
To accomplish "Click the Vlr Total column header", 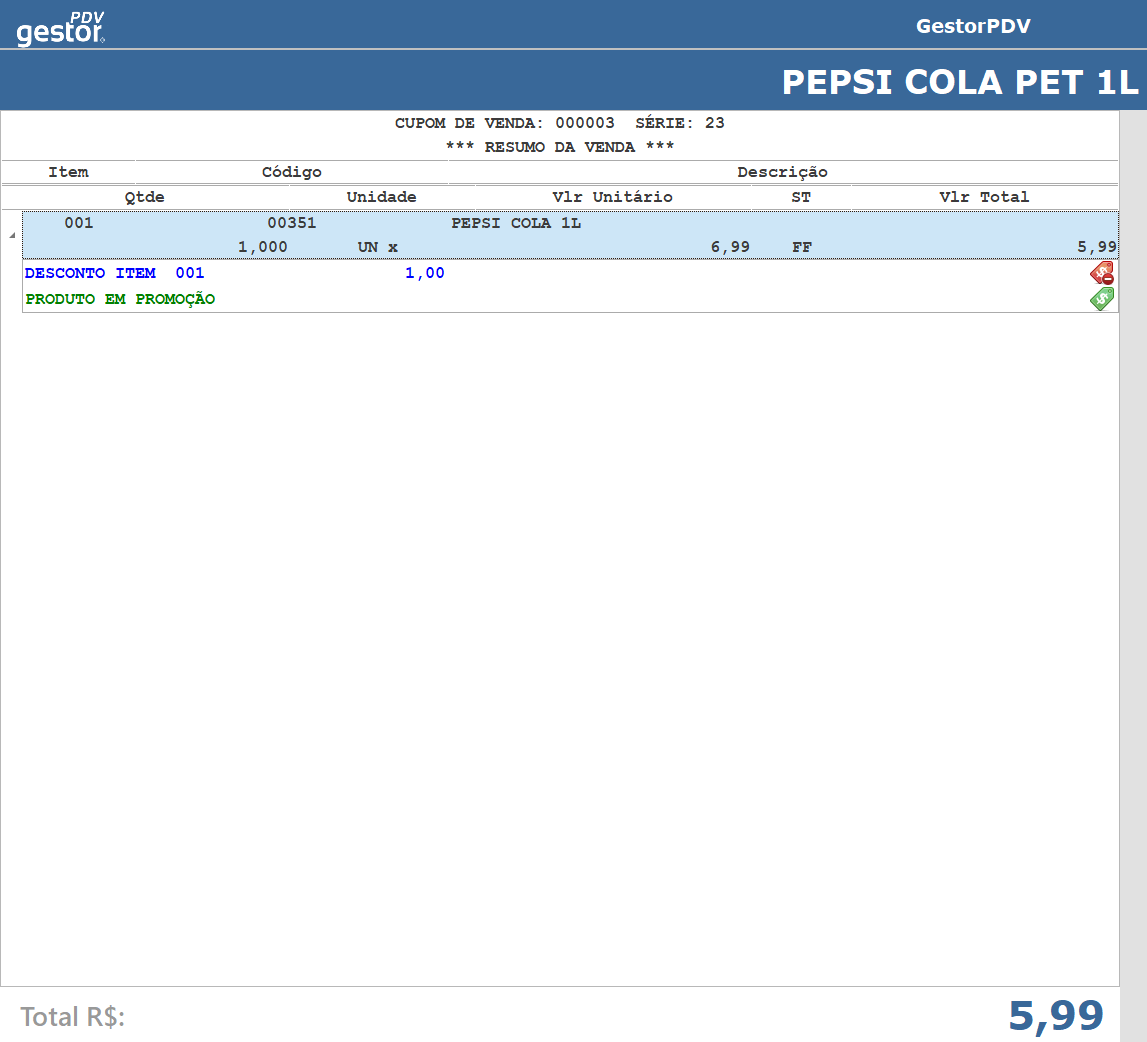I will pos(984,197).
